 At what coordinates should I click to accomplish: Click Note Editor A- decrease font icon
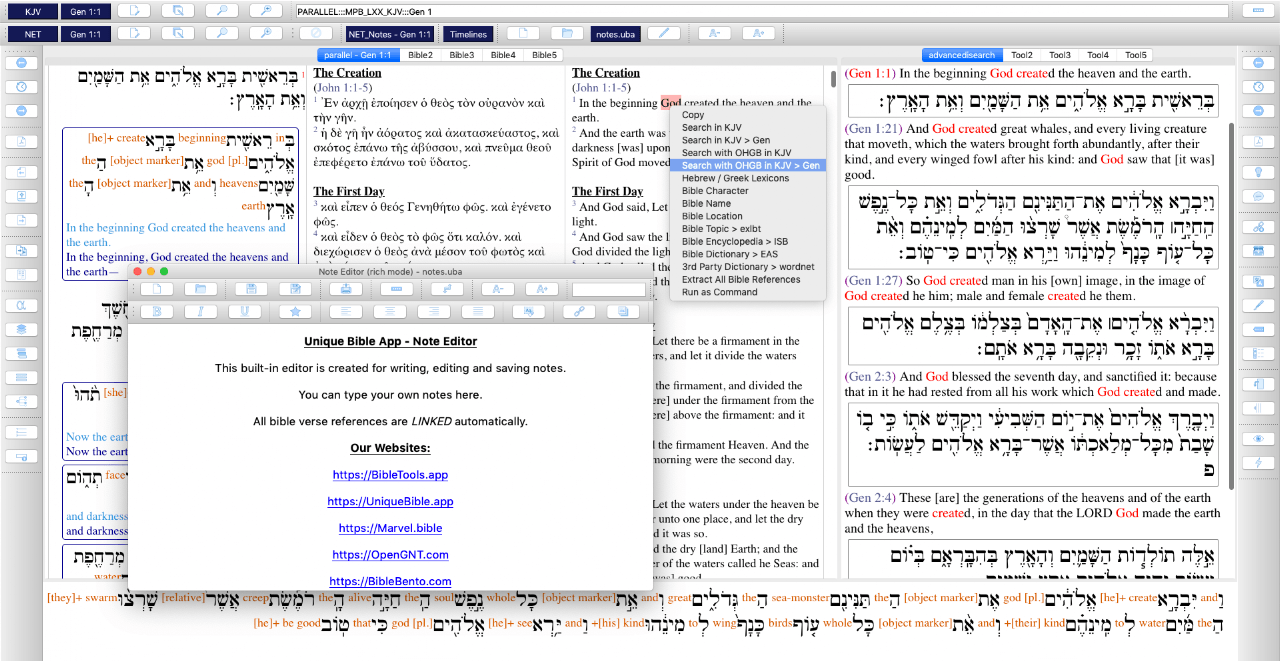click(497, 289)
